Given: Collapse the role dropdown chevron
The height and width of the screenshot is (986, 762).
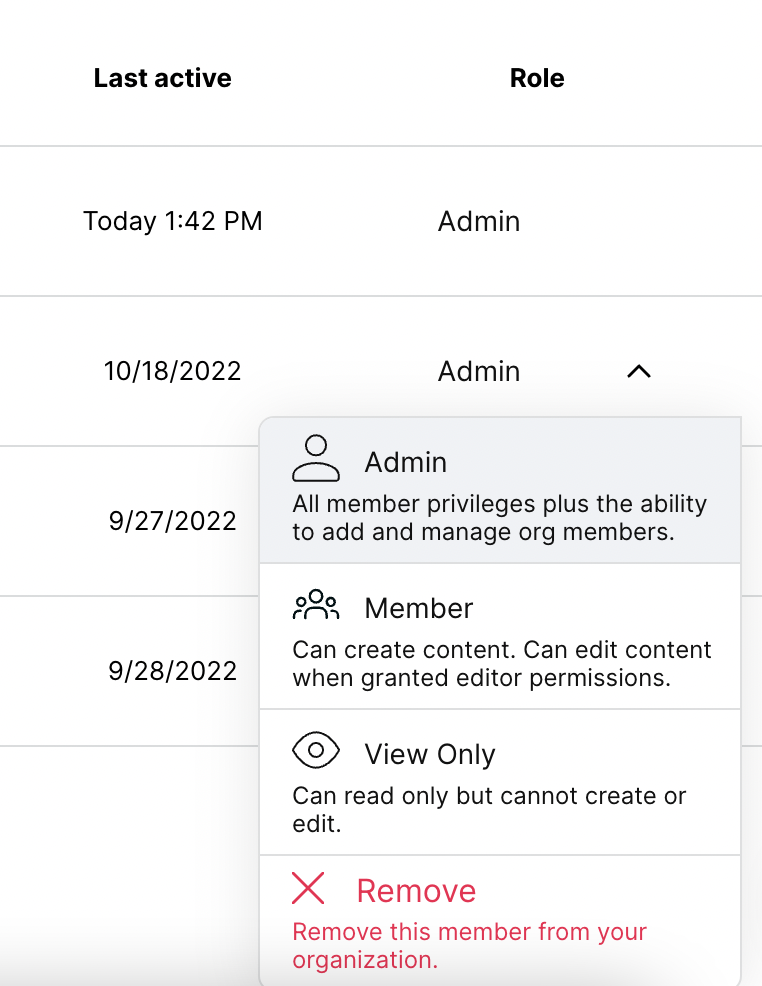Looking at the screenshot, I should point(639,371).
